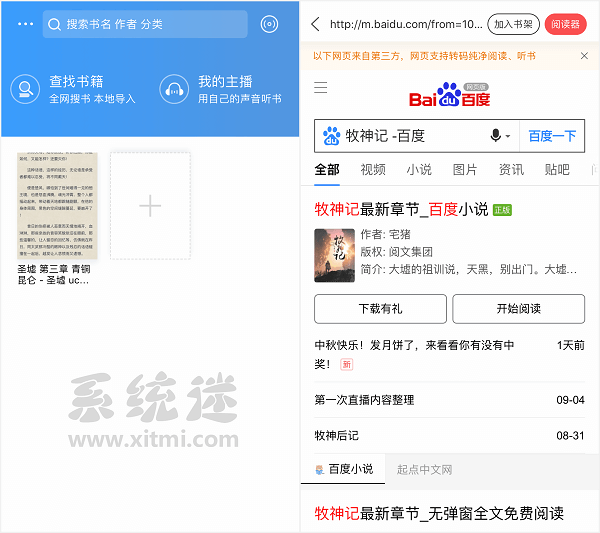Open the 圣墟 book thumbnail

(x=57, y=206)
